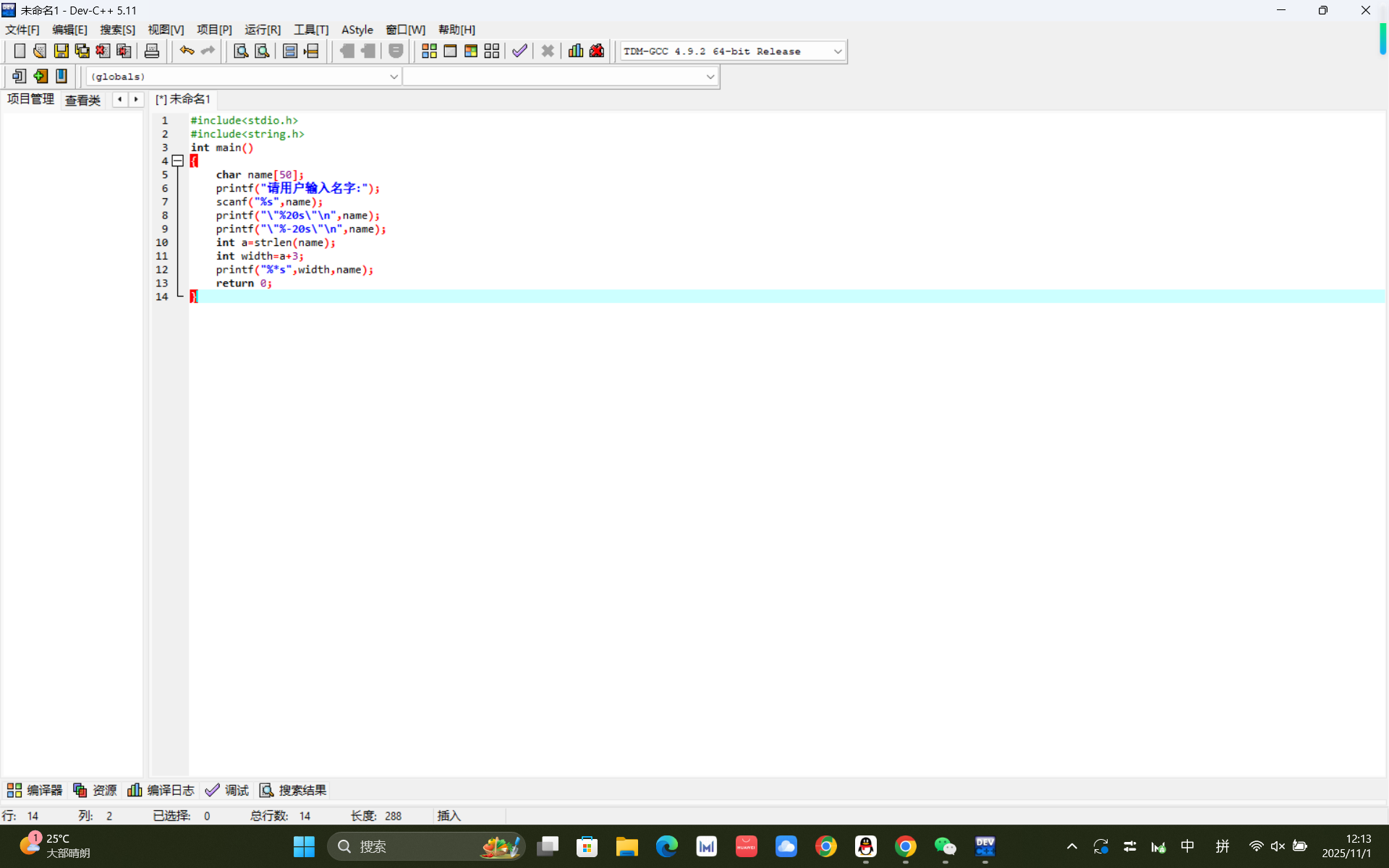Click the Save file floppy icon

[61, 51]
